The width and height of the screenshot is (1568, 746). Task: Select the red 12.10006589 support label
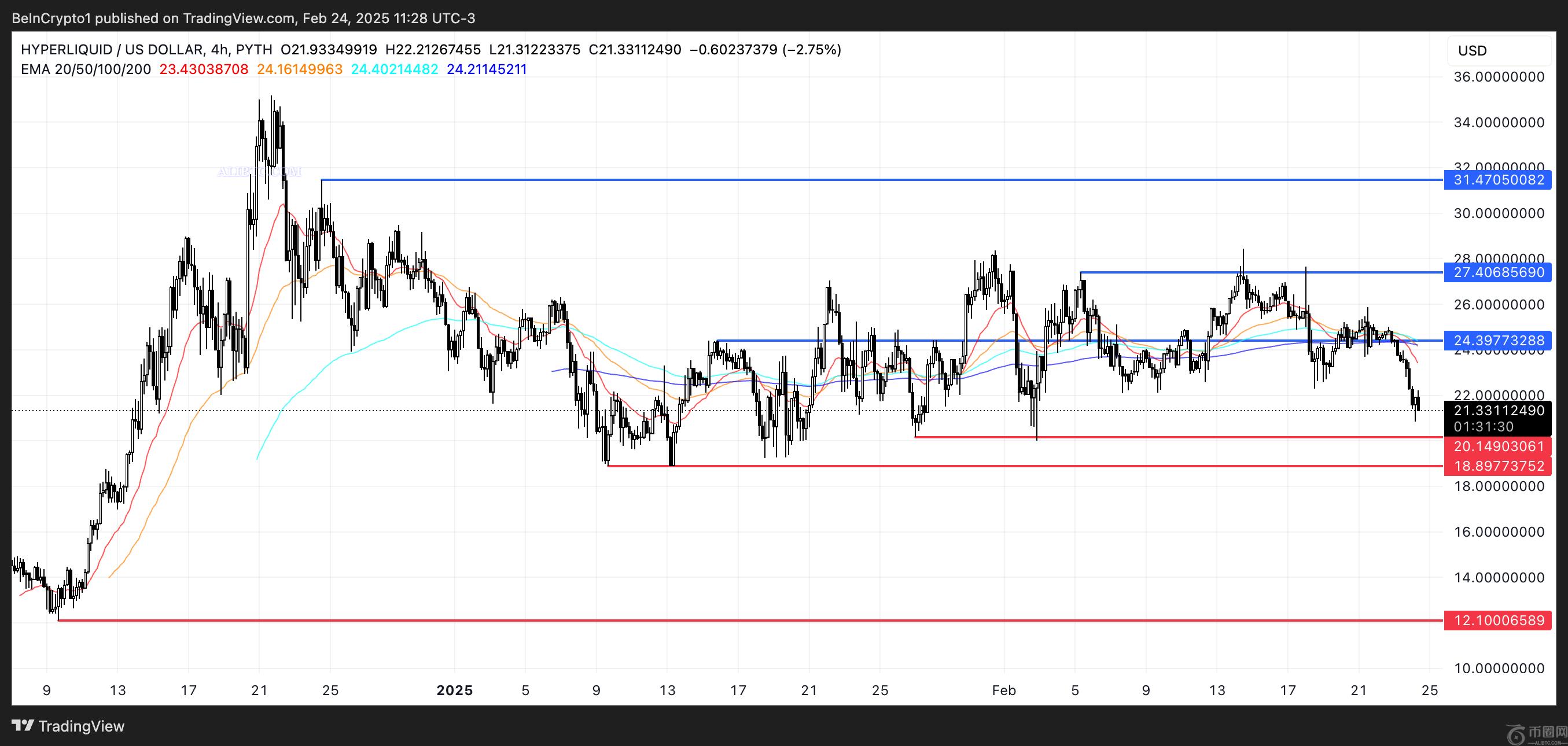pos(1498,621)
